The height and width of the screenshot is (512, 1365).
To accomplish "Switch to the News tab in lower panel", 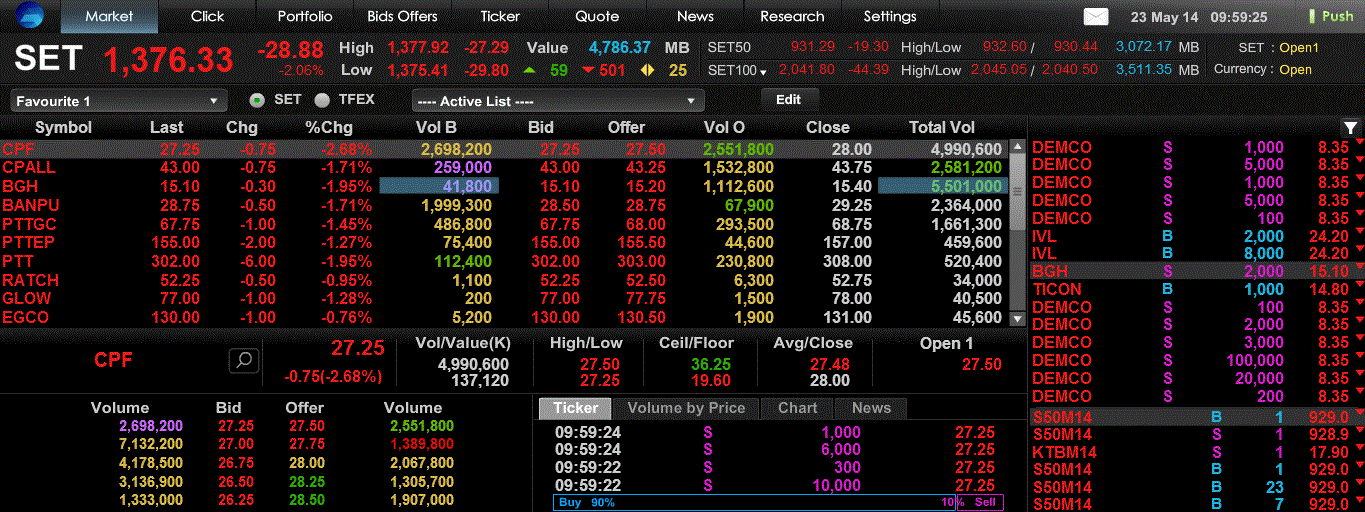I will click(x=871, y=408).
